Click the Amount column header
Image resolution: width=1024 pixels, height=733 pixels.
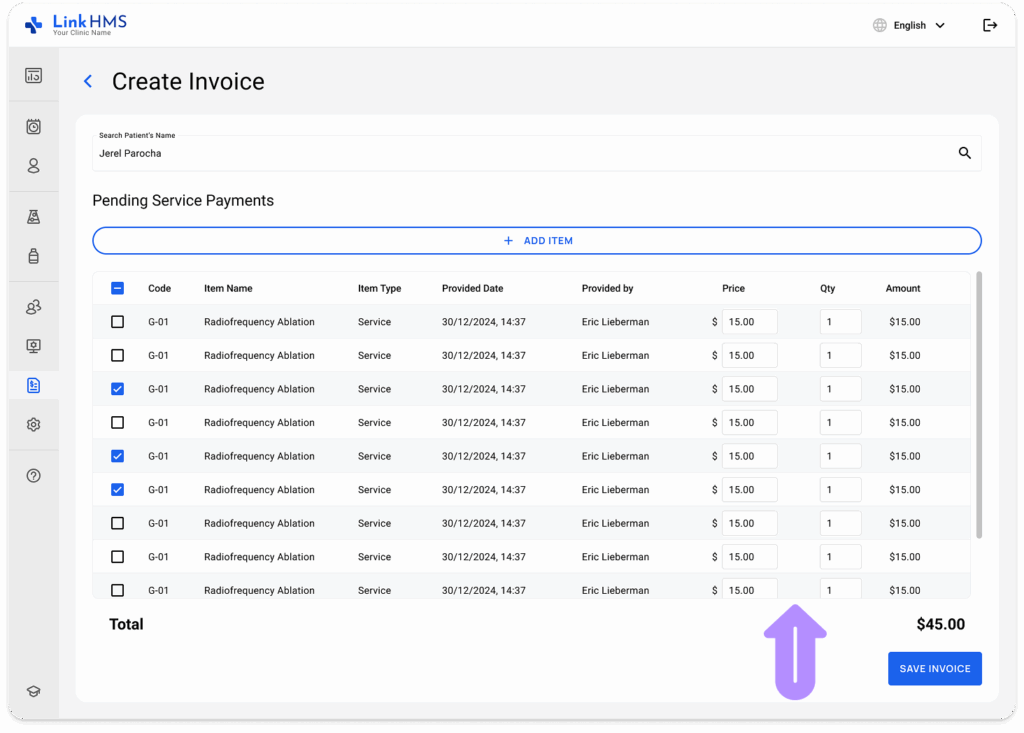tap(903, 288)
